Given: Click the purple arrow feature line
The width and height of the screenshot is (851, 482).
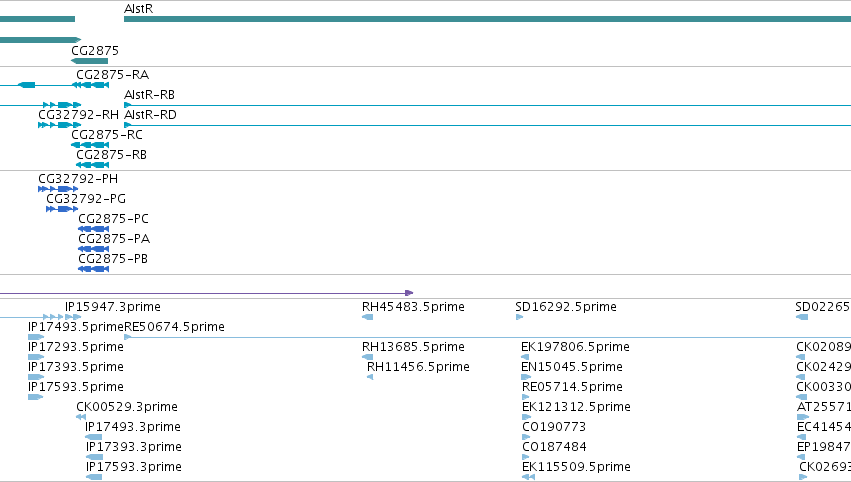Looking at the screenshot, I should tap(206, 293).
